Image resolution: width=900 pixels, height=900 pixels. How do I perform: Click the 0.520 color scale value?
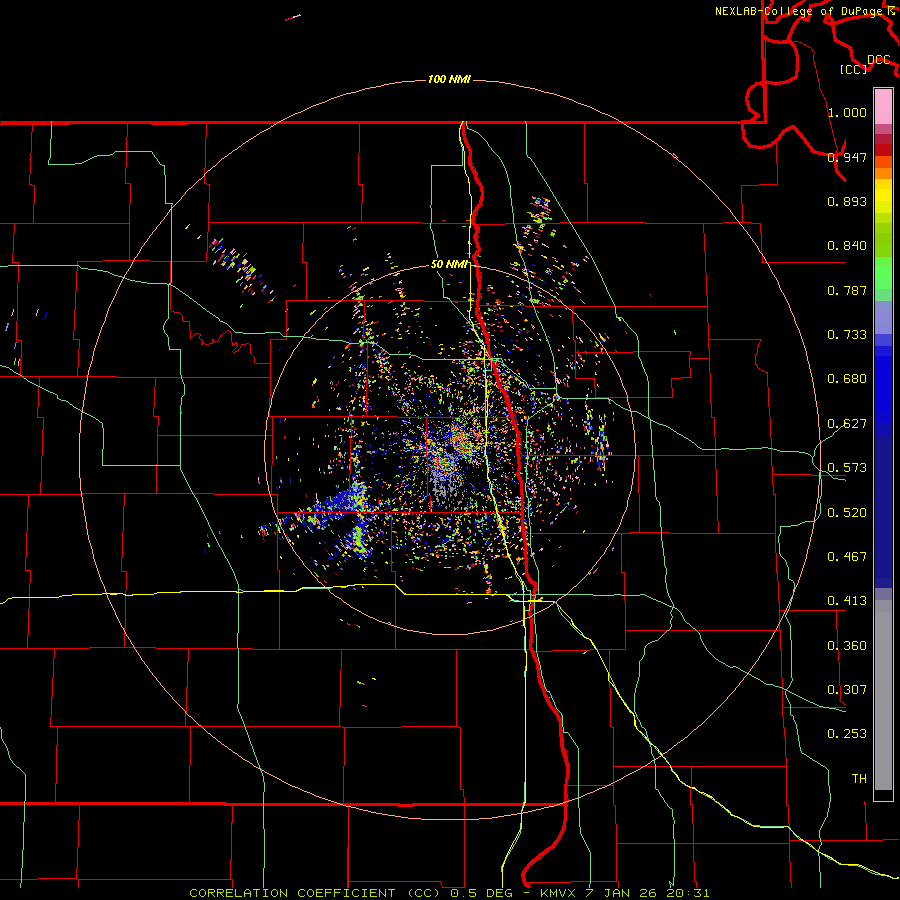click(847, 513)
